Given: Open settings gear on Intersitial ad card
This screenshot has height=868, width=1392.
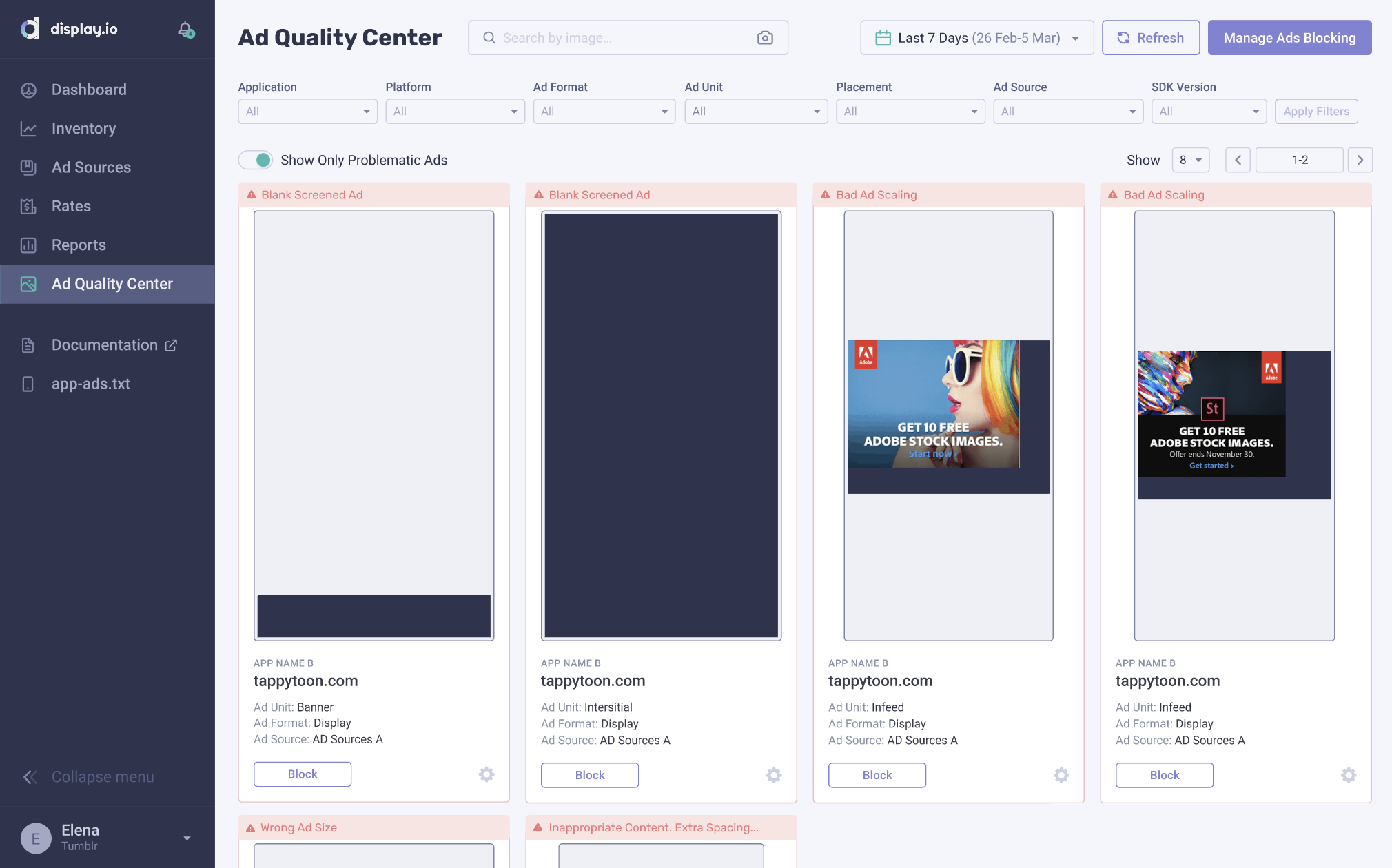Looking at the screenshot, I should point(774,775).
